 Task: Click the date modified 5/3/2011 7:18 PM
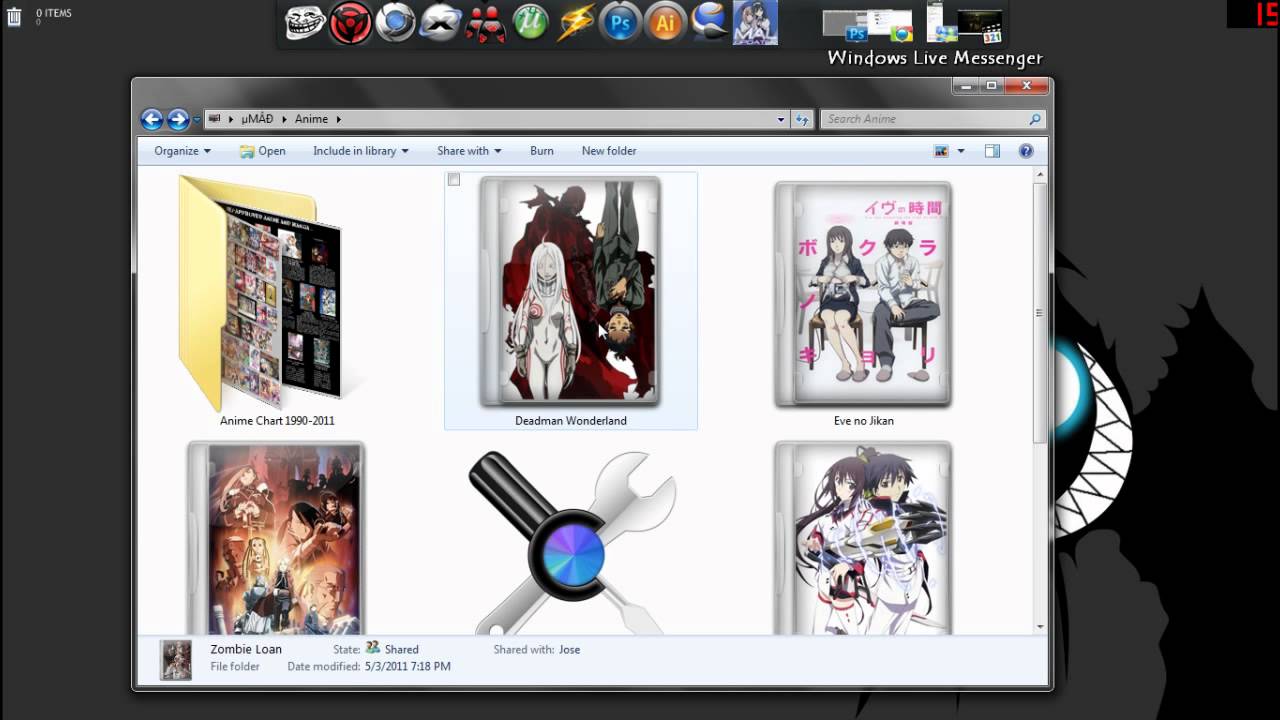tap(407, 666)
